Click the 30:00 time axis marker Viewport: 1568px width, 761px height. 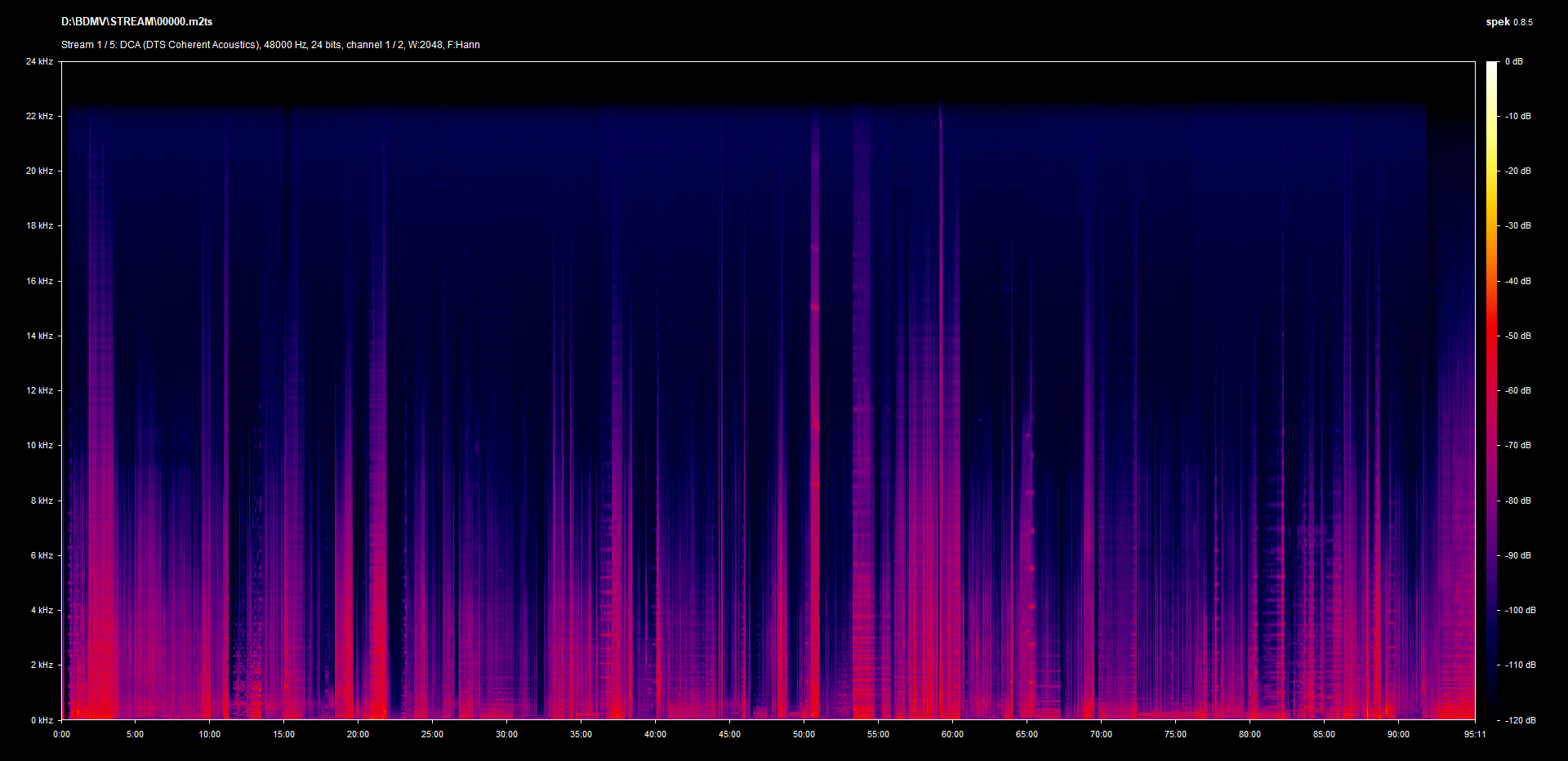tap(506, 734)
